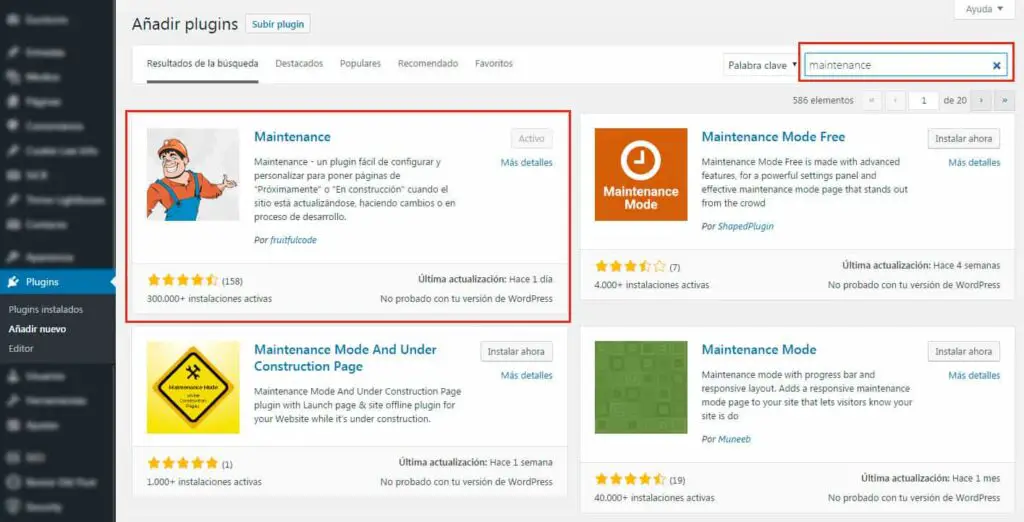The height and width of the screenshot is (522, 1024).
Task: Click the star rating with (19) reviews
Action: (630, 479)
